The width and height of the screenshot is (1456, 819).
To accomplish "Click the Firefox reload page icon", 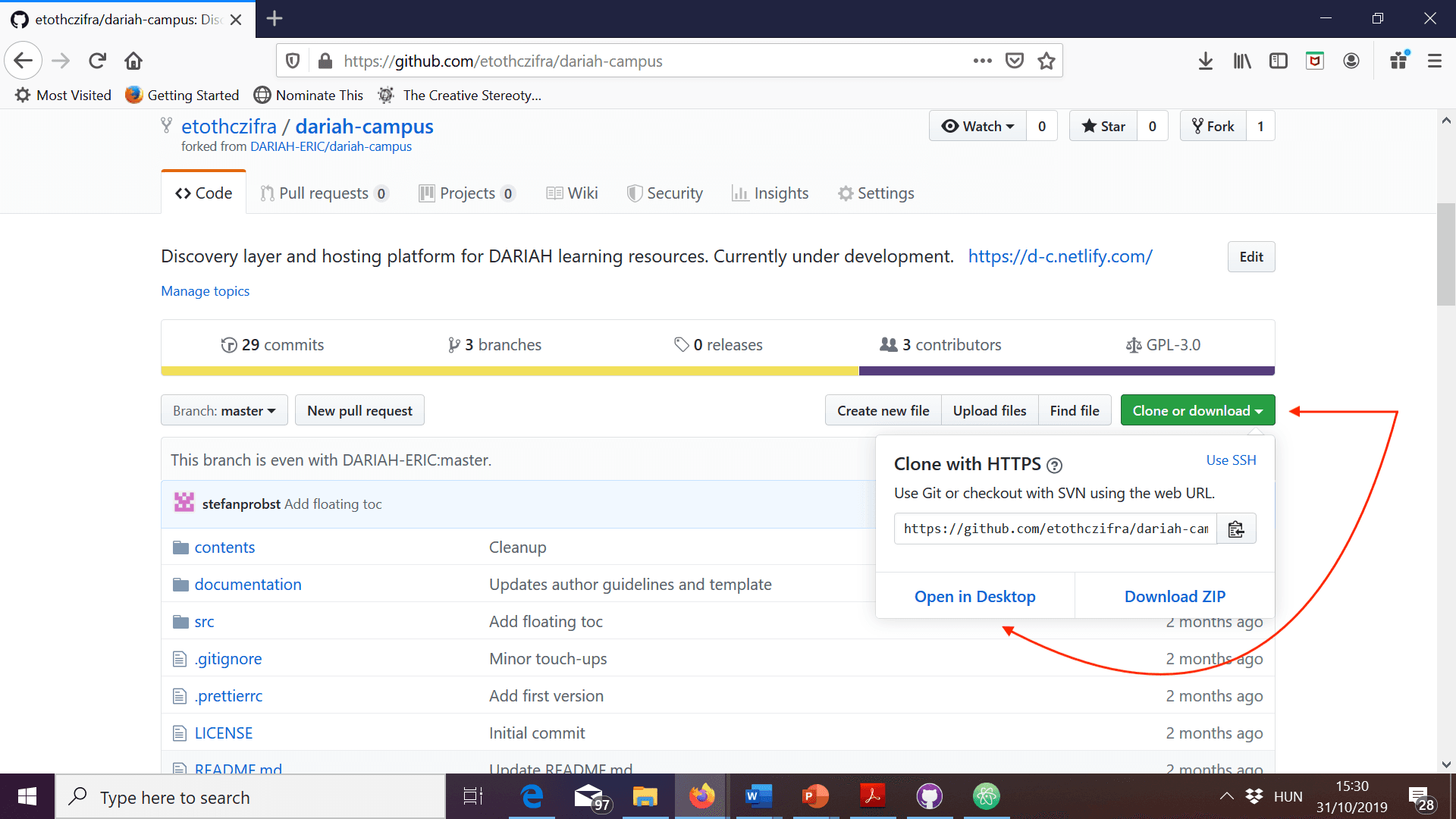I will (x=97, y=61).
